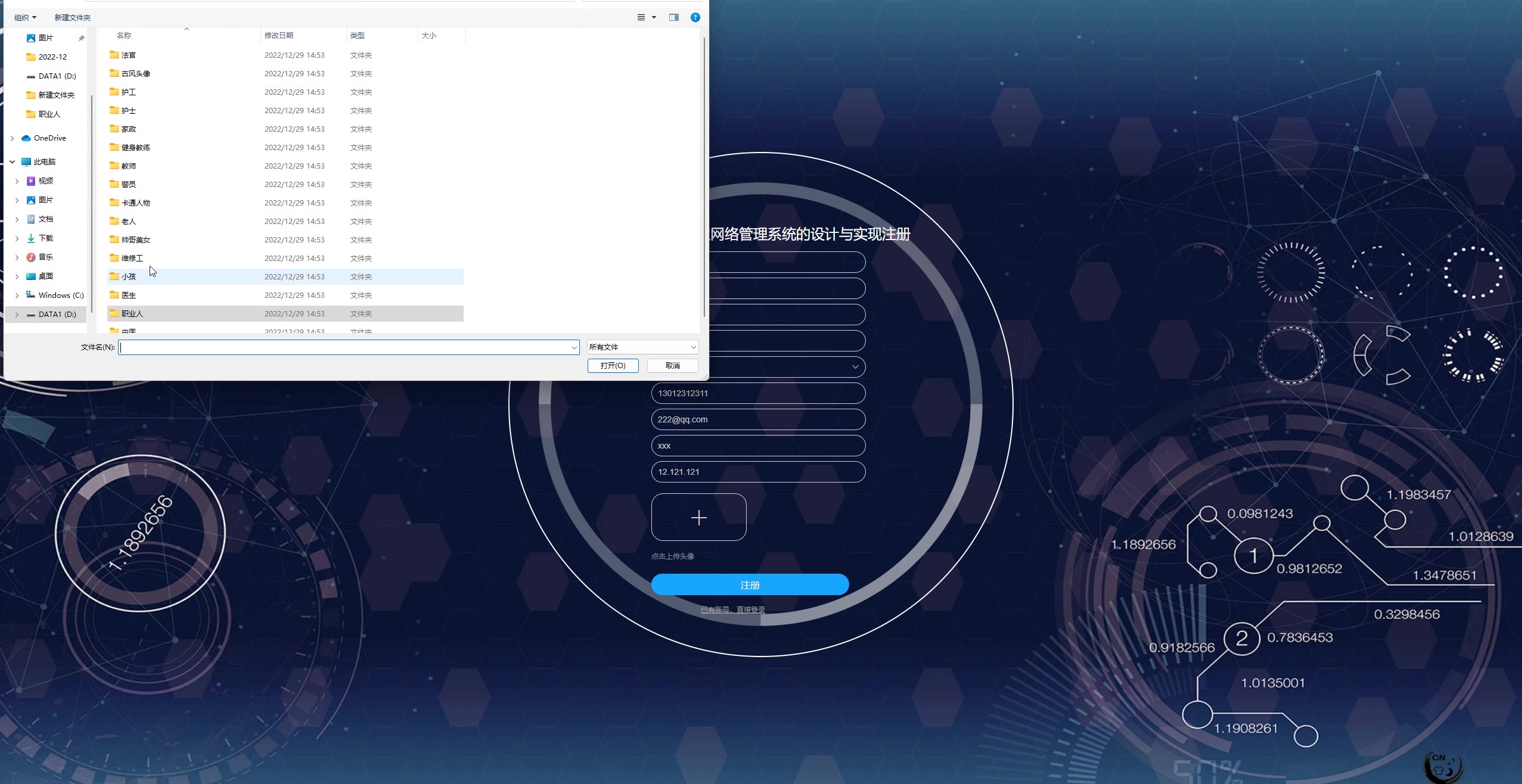1522x784 pixels.
Task: Open the 小孩 folder in file list
Action: click(129, 276)
